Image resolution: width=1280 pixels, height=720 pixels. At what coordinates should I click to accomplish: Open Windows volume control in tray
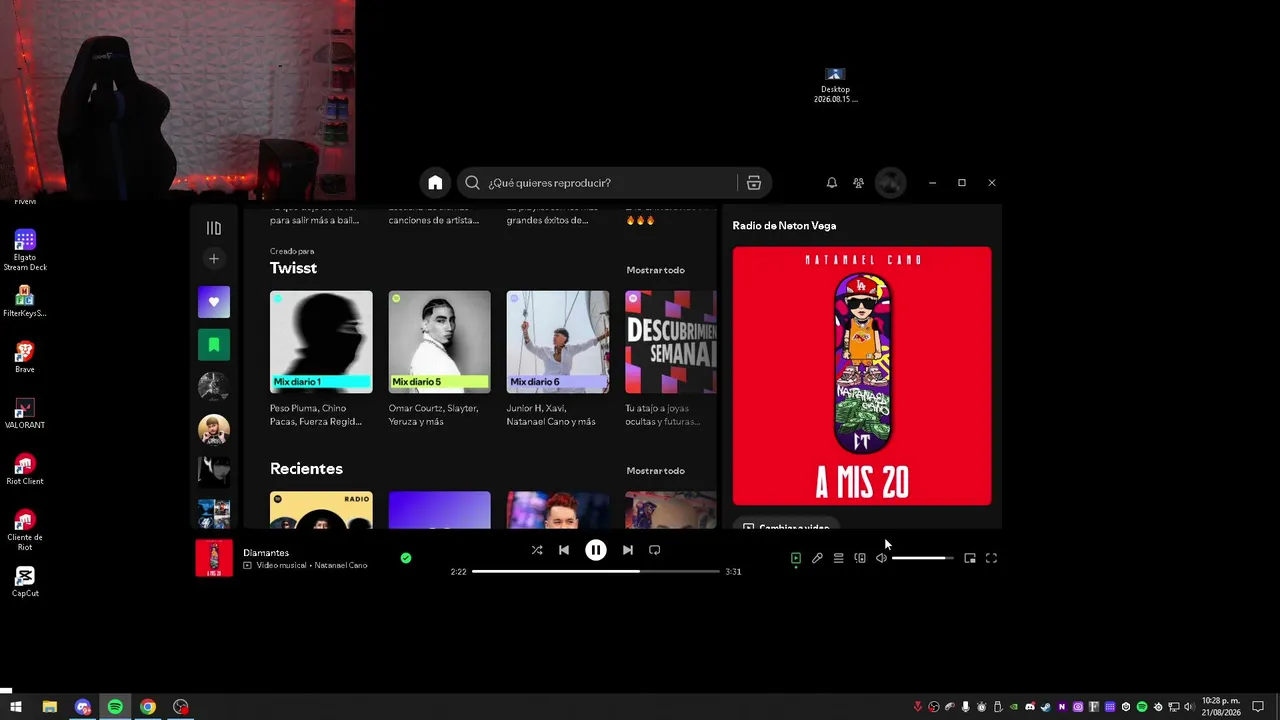[x=1189, y=707]
